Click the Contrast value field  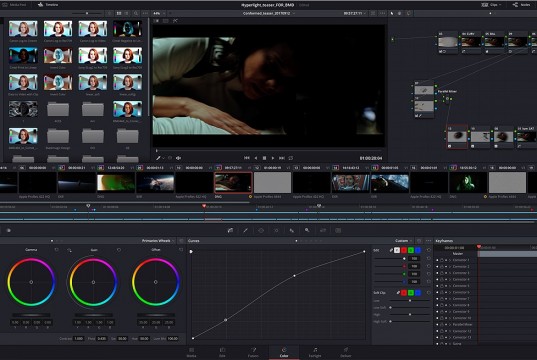(x=79, y=338)
